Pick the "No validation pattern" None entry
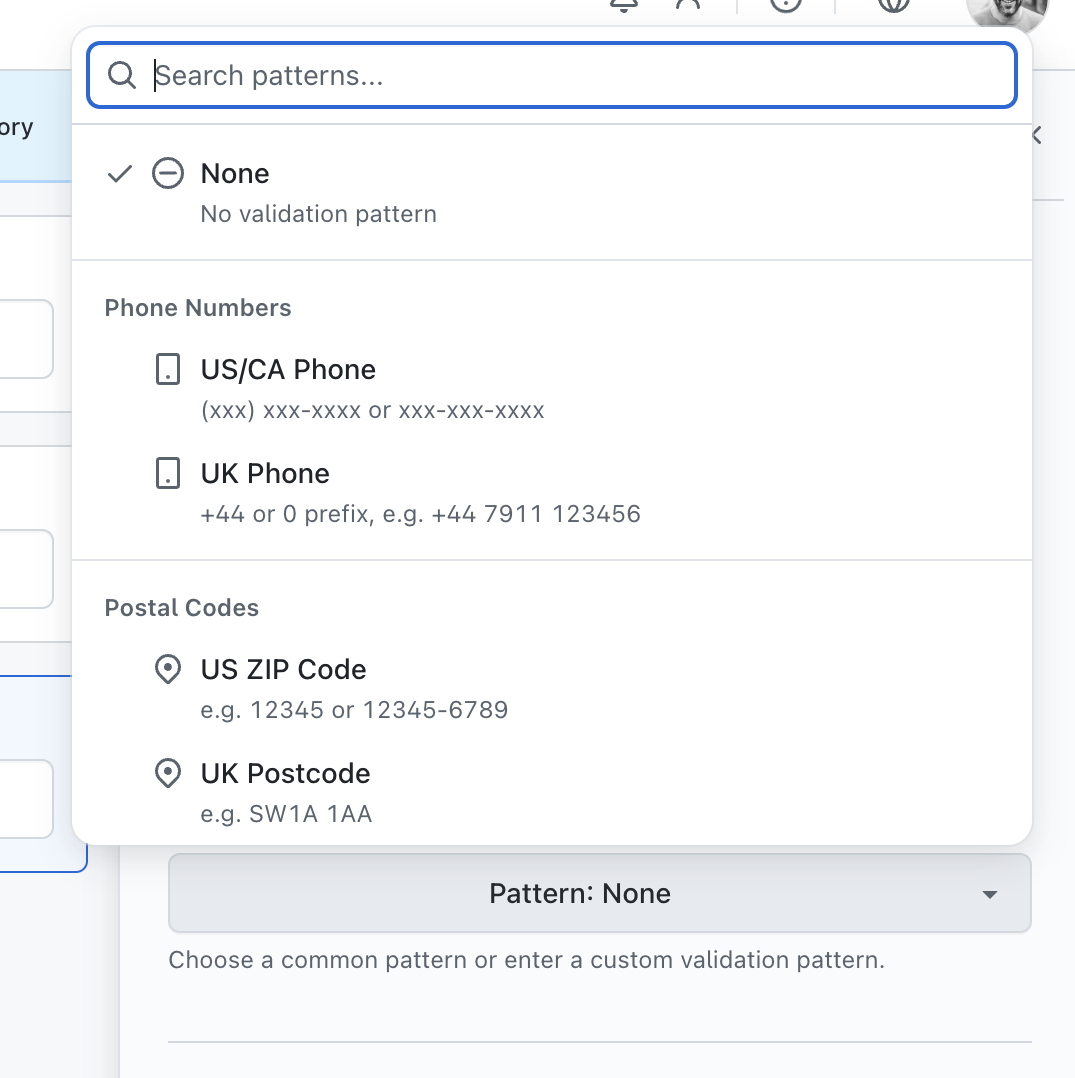The image size is (1075, 1078). (x=318, y=214)
